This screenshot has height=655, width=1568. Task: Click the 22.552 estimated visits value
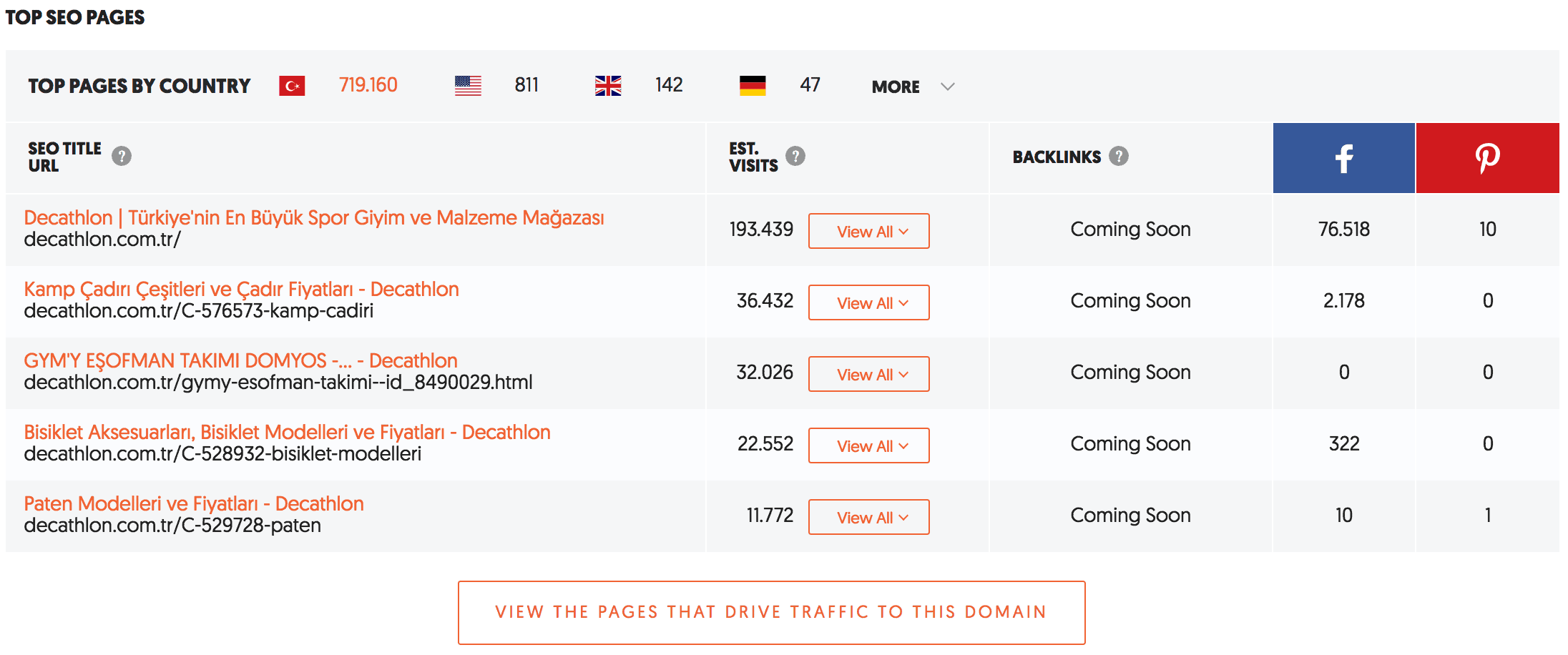(x=765, y=444)
